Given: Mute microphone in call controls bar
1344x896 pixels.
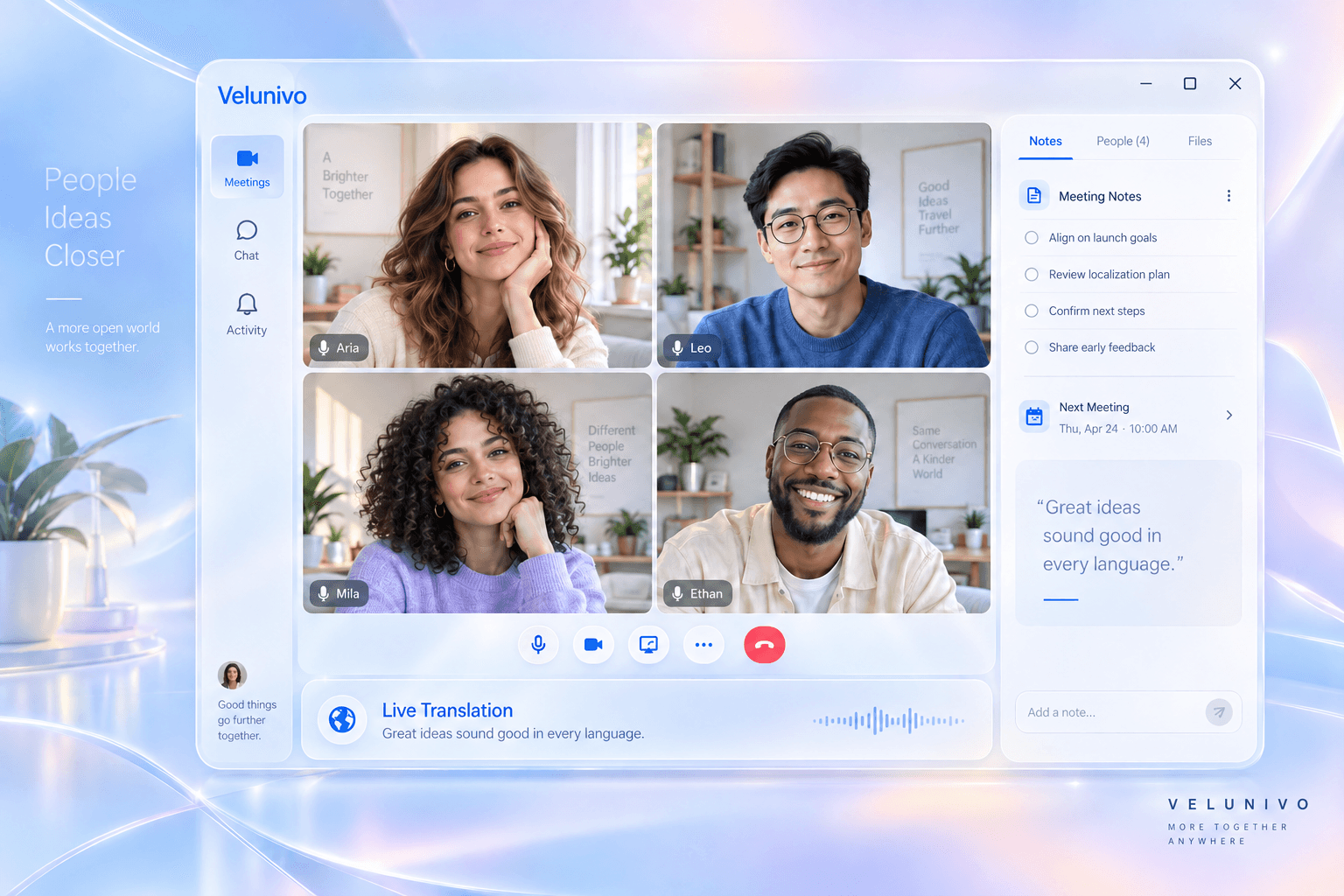Looking at the screenshot, I should pyautogui.click(x=539, y=645).
